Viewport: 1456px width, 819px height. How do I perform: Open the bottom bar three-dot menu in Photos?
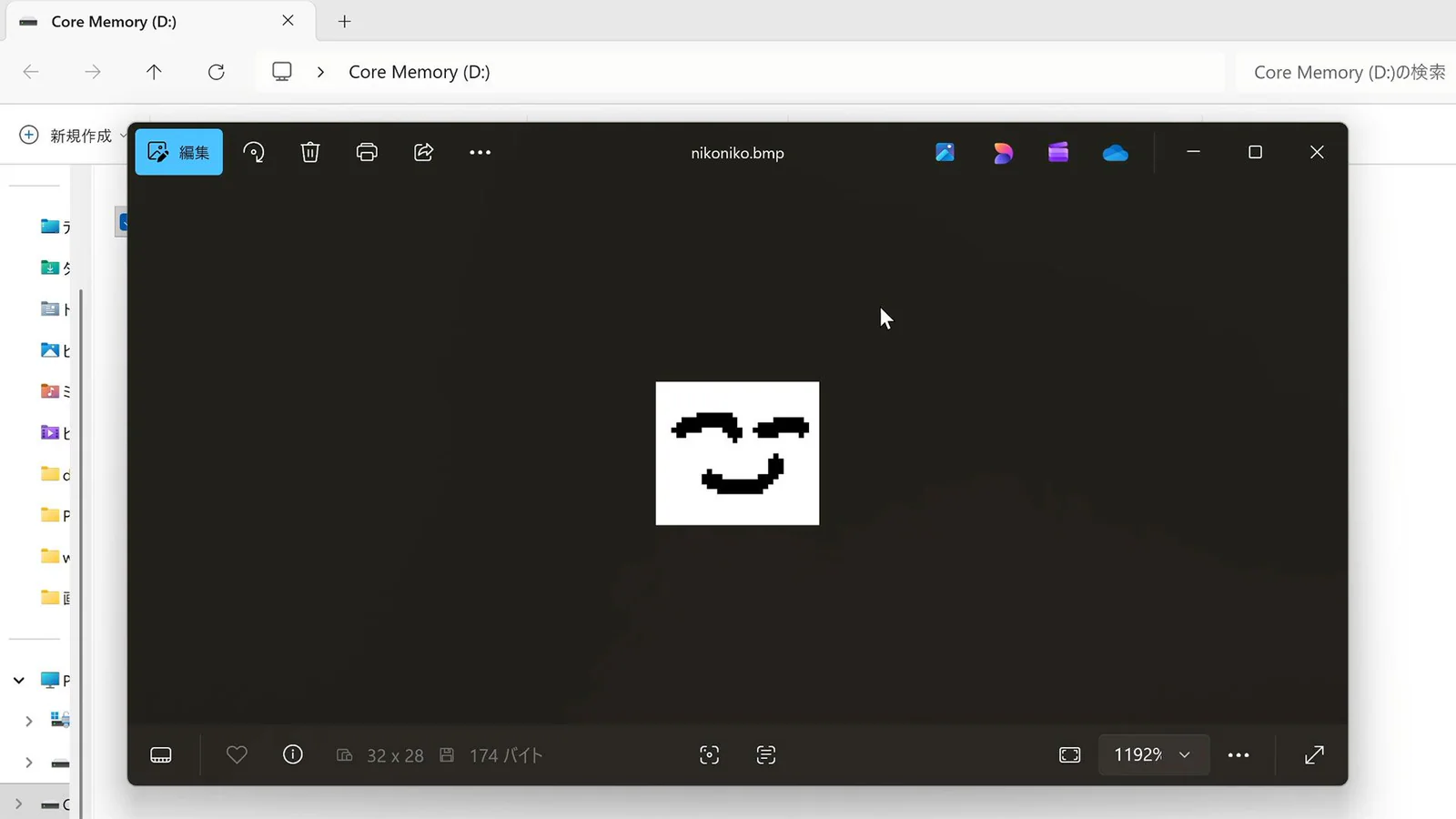(x=1239, y=754)
